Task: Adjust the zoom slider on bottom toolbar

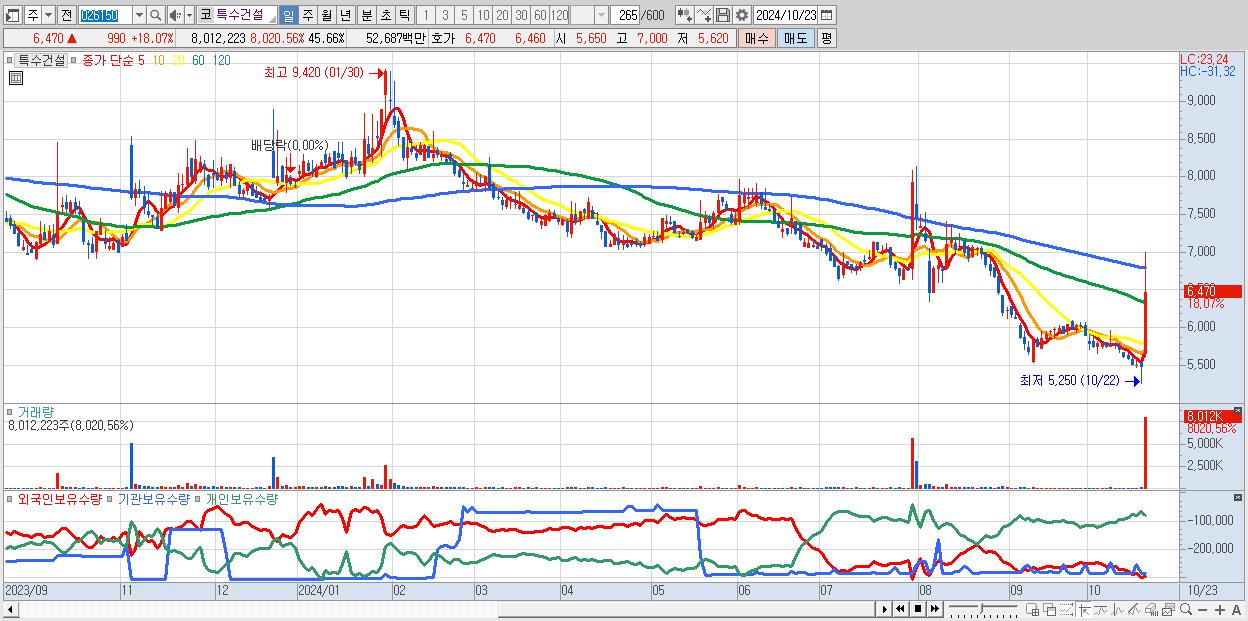Action: pyautogui.click(x=983, y=609)
